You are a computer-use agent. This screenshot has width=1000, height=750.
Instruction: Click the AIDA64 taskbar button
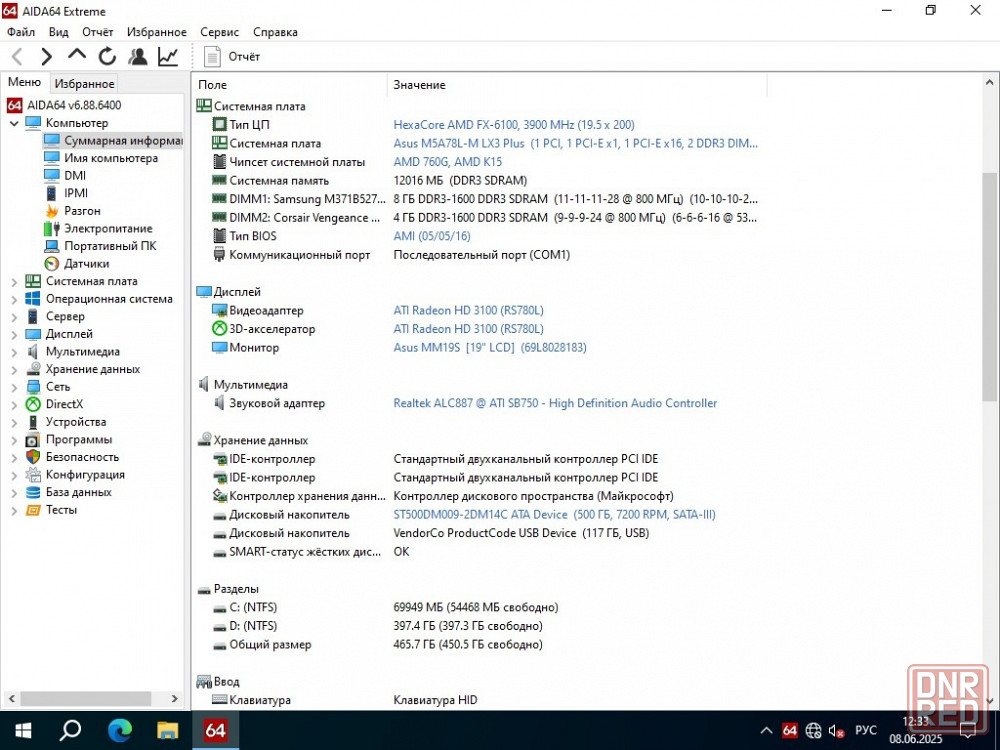pos(216,730)
